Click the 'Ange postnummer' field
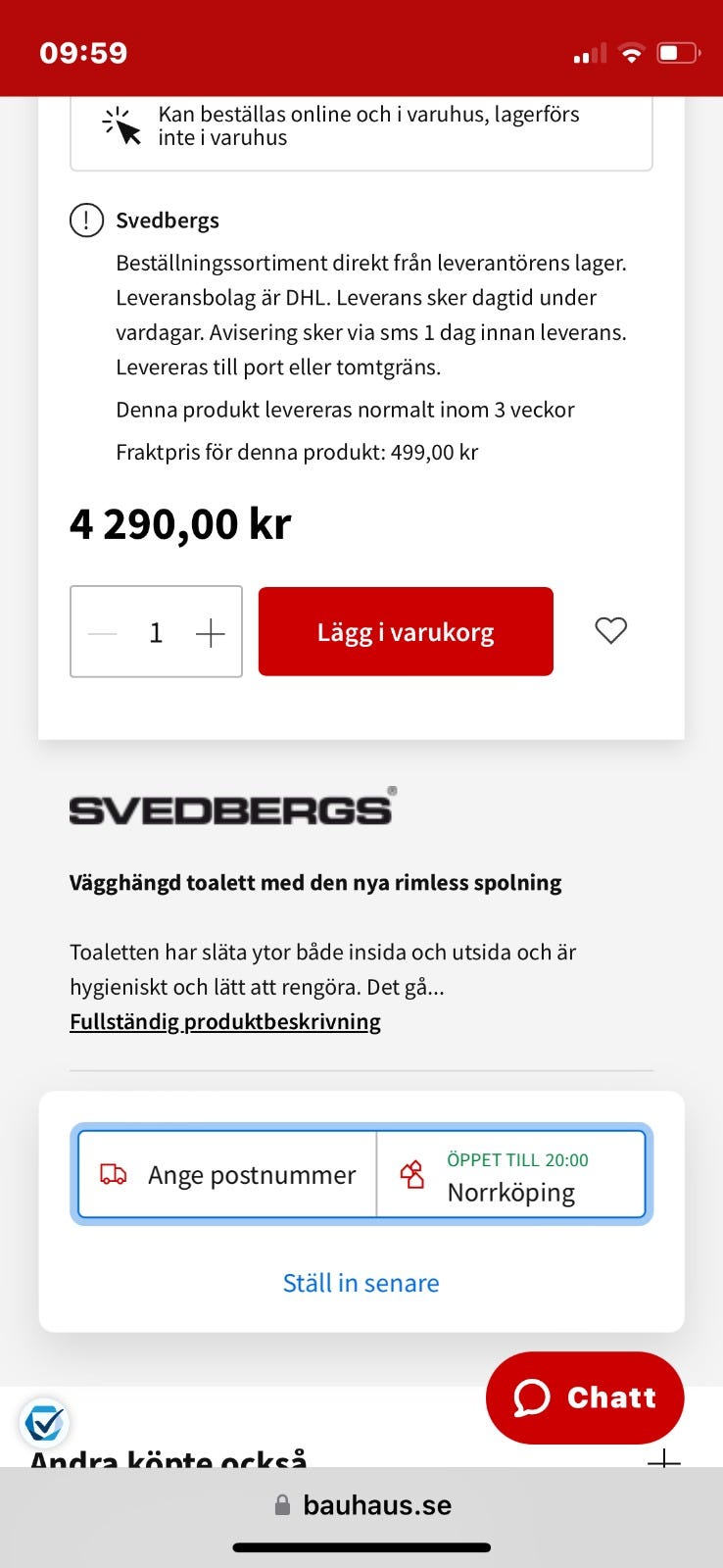Image resolution: width=723 pixels, height=1568 pixels. [x=227, y=1174]
